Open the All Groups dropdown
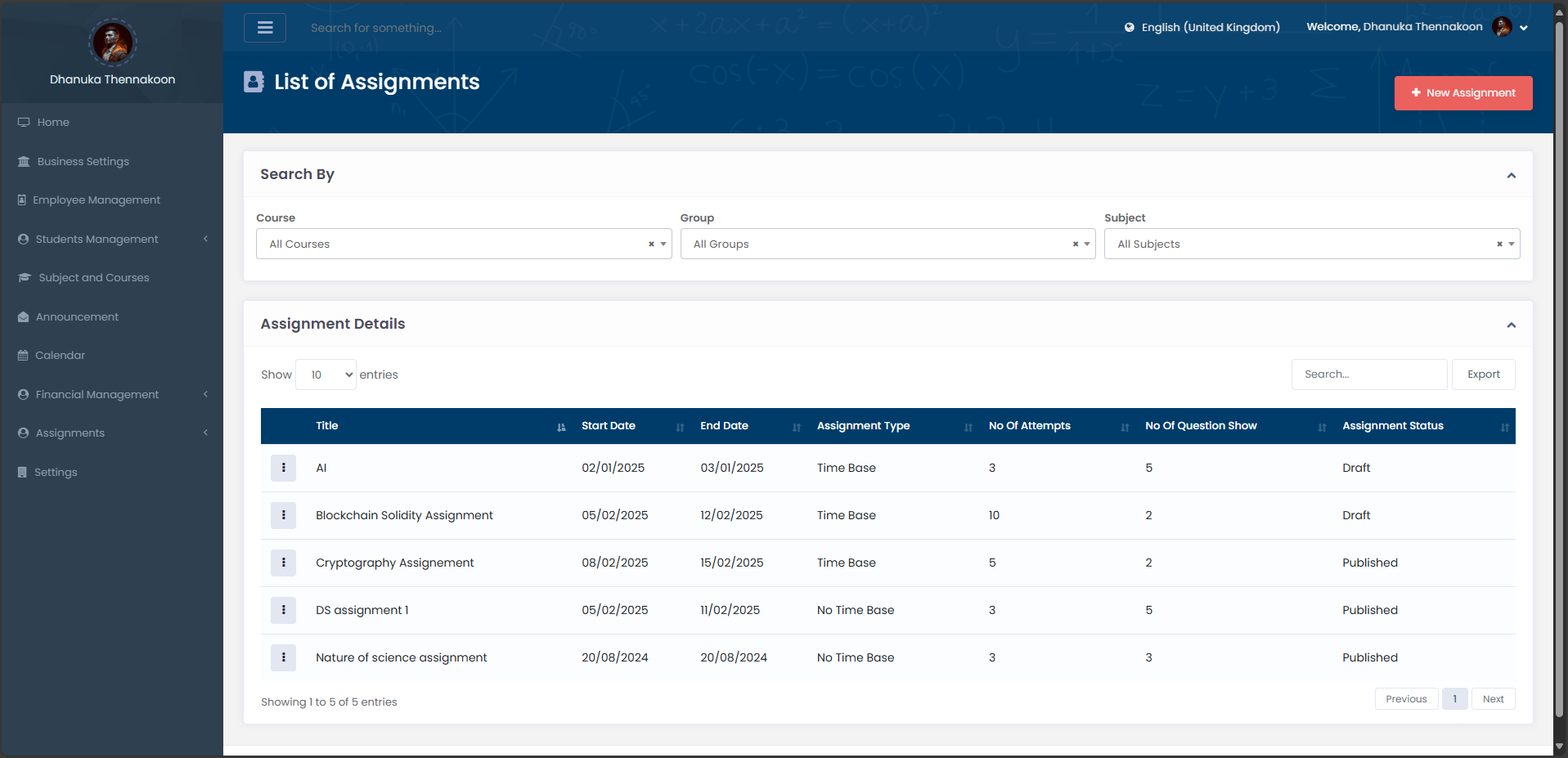This screenshot has width=1568, height=758. click(887, 244)
